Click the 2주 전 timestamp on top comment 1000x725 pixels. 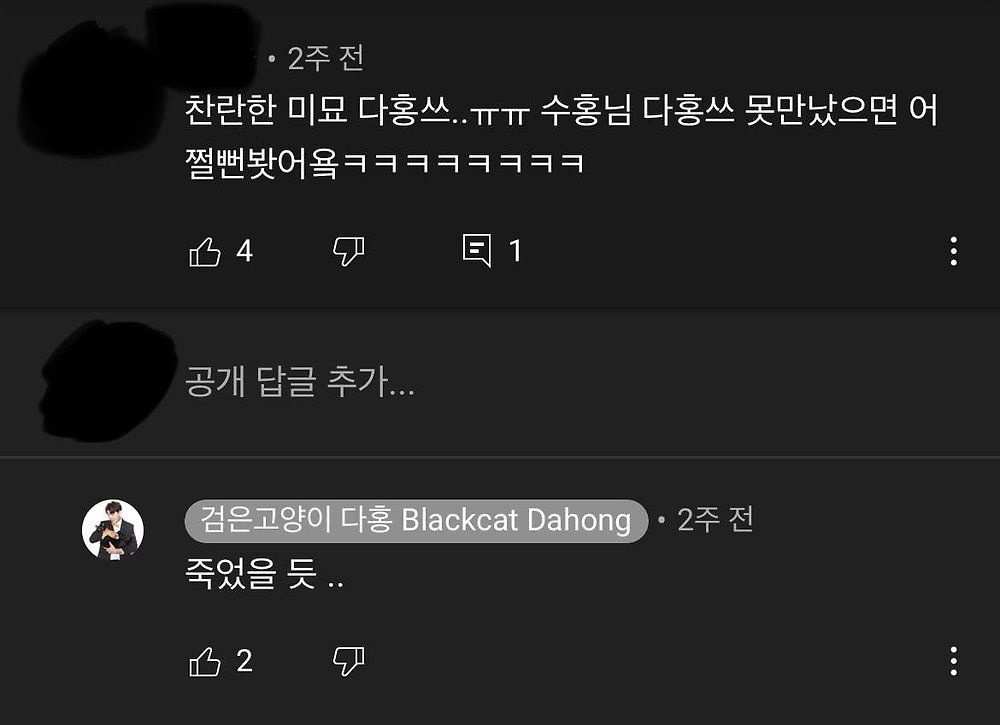326,59
